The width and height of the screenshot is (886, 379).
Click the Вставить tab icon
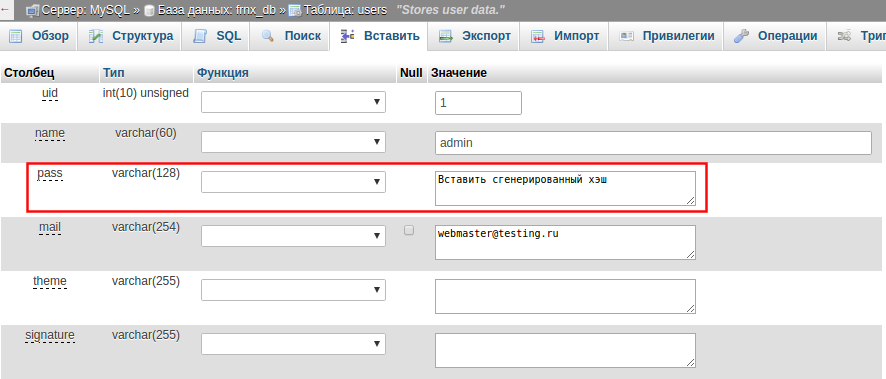pyautogui.click(x=348, y=37)
